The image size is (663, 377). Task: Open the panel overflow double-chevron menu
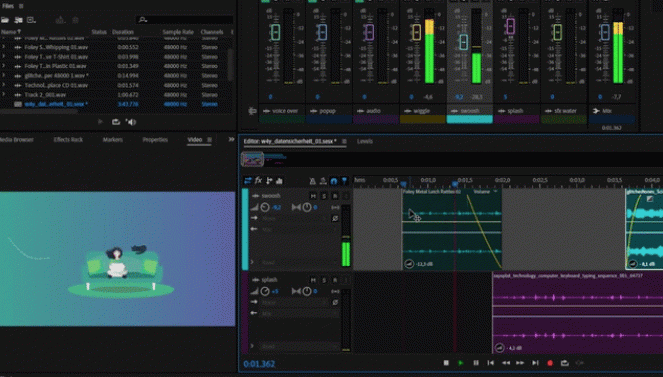(231, 139)
